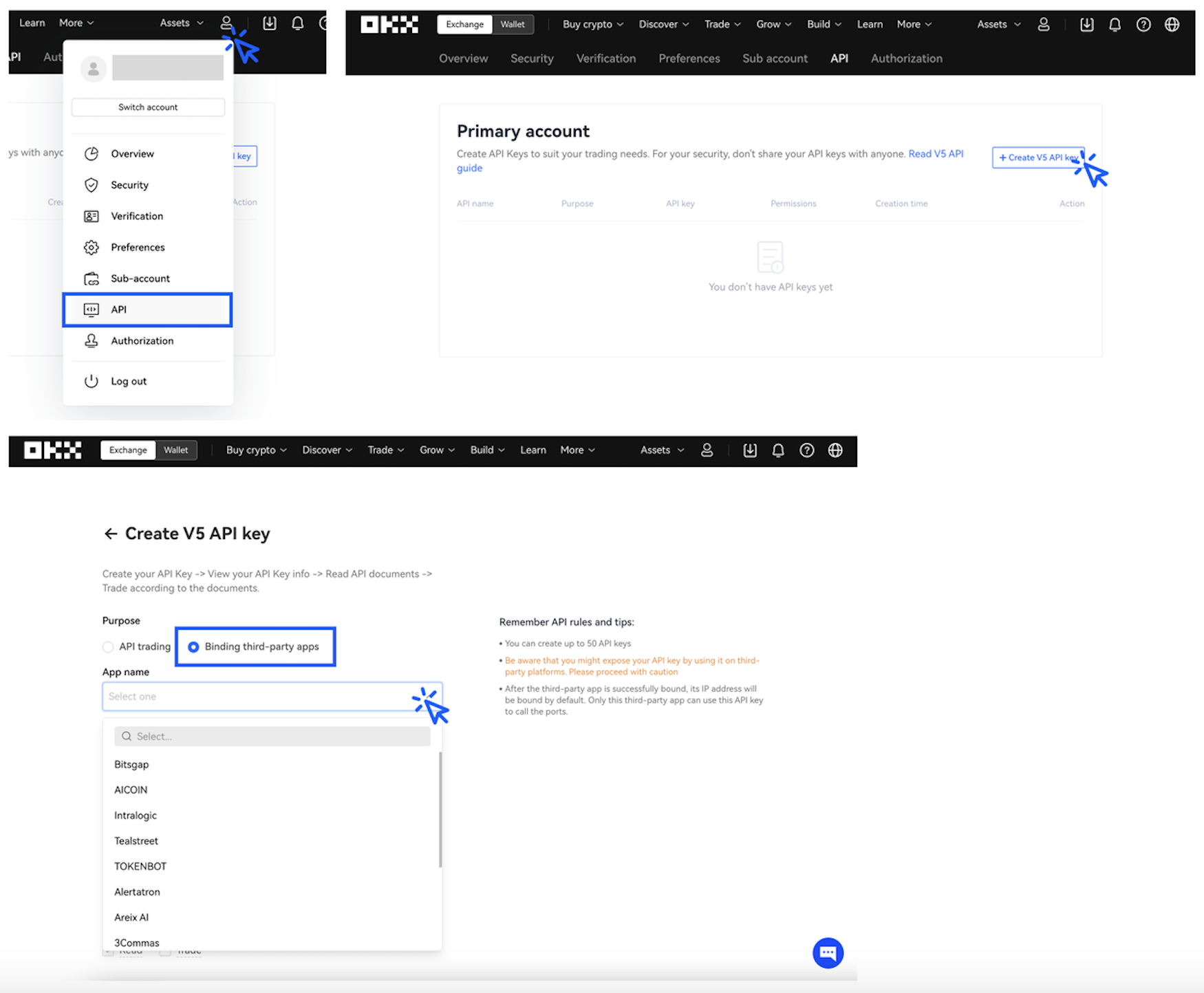Viewport: 1204px width, 993px height.
Task: Click Authorization stamp icon in account dropdown
Action: click(92, 340)
